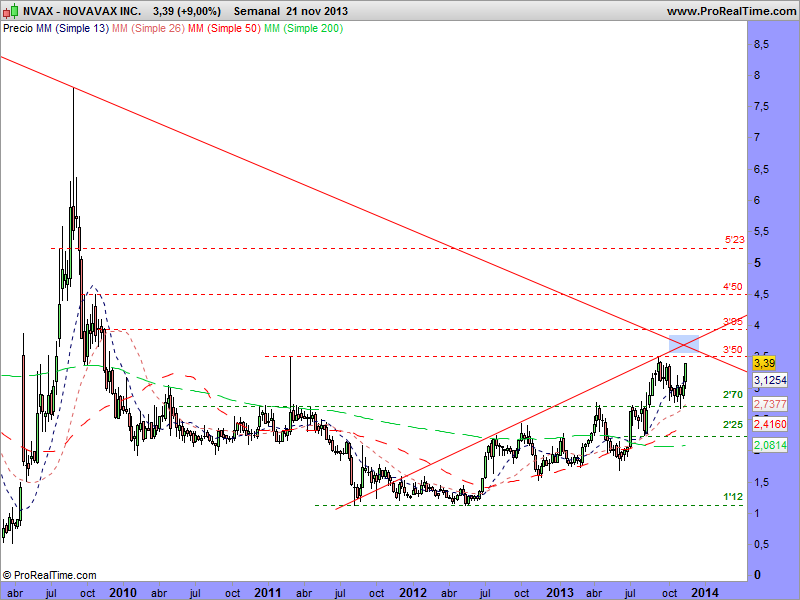Image resolution: width=800 pixels, height=600 pixels.
Task: Select the MM (Simple 200) legend entry
Action: pyautogui.click(x=303, y=29)
